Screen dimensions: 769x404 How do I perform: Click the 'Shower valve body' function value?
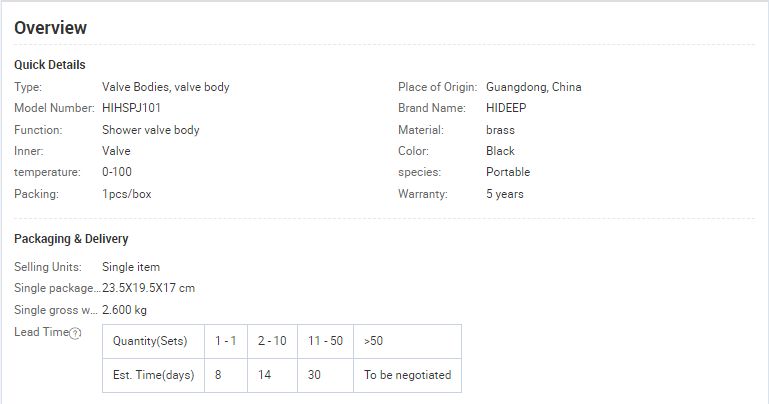tap(151, 130)
